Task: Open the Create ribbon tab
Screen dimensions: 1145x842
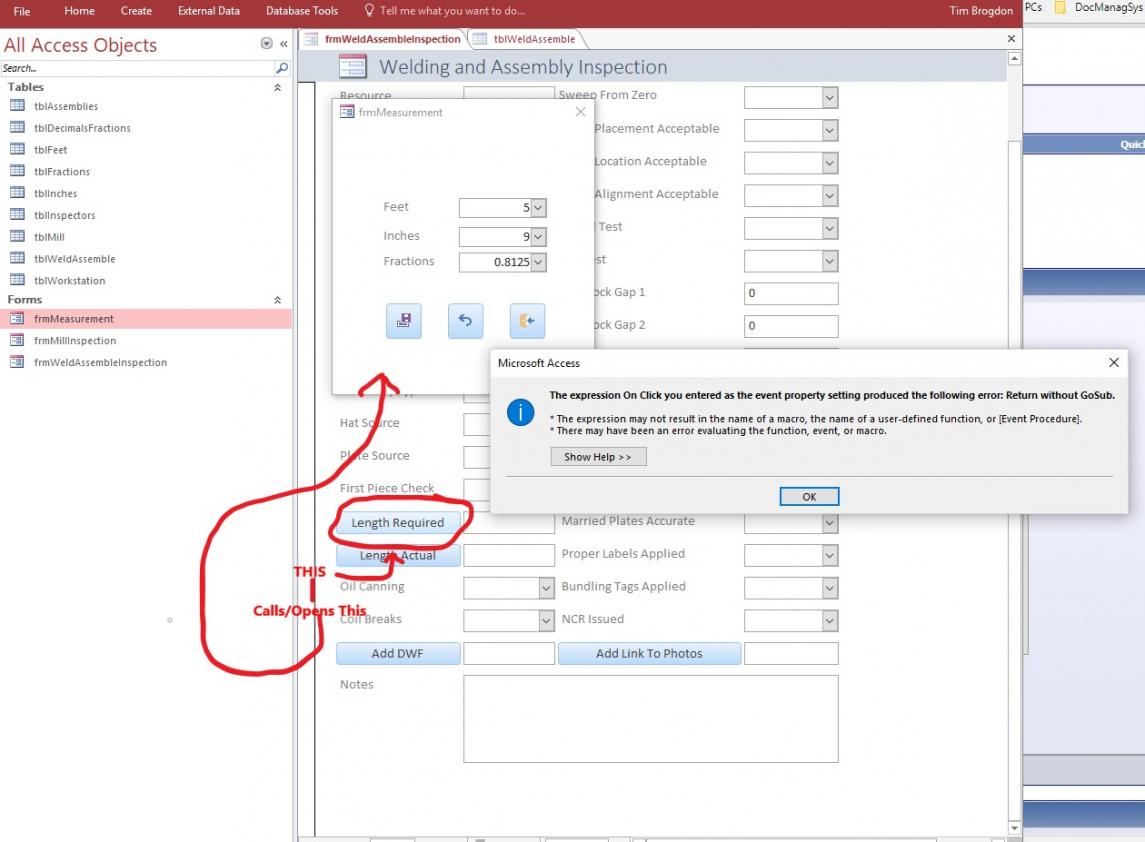Action: 137,11
